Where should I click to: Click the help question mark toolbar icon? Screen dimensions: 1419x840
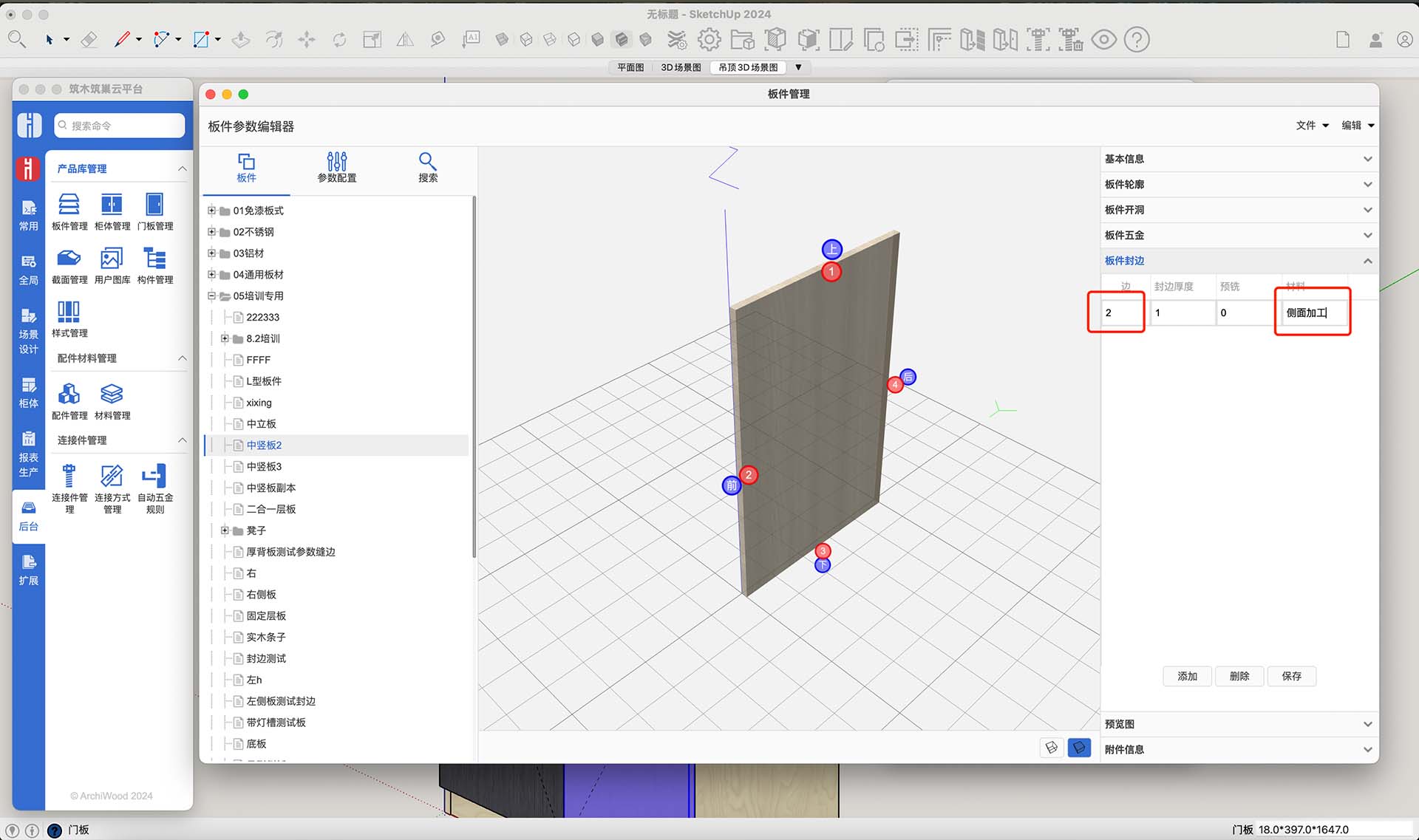[x=1137, y=39]
